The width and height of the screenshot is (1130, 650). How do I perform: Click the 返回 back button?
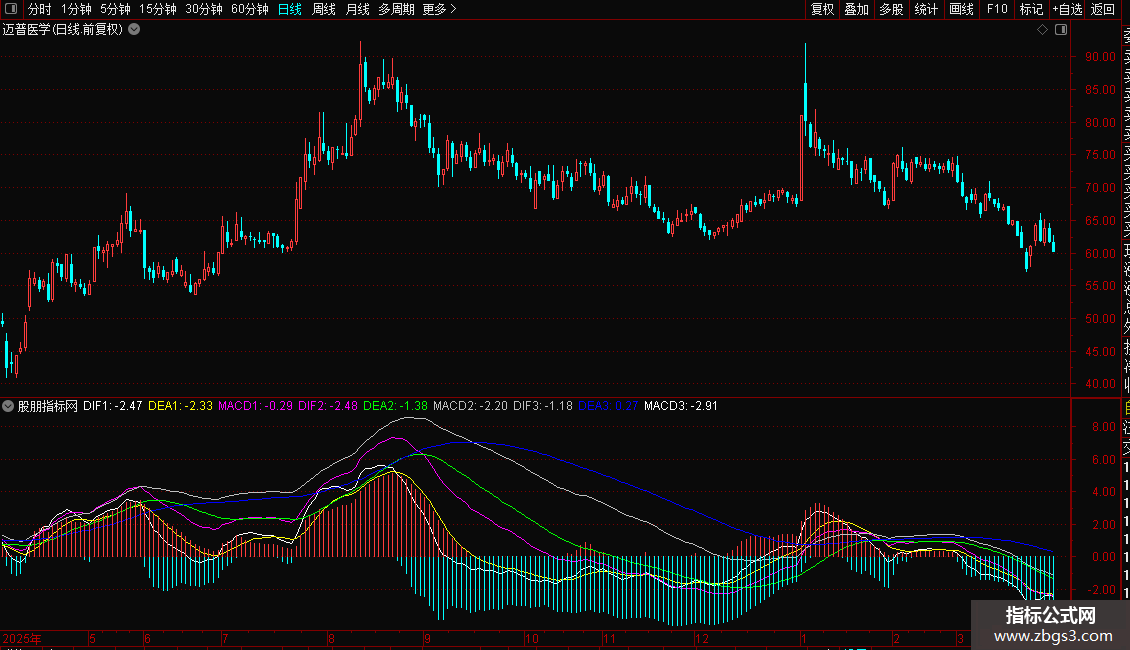tap(1103, 10)
